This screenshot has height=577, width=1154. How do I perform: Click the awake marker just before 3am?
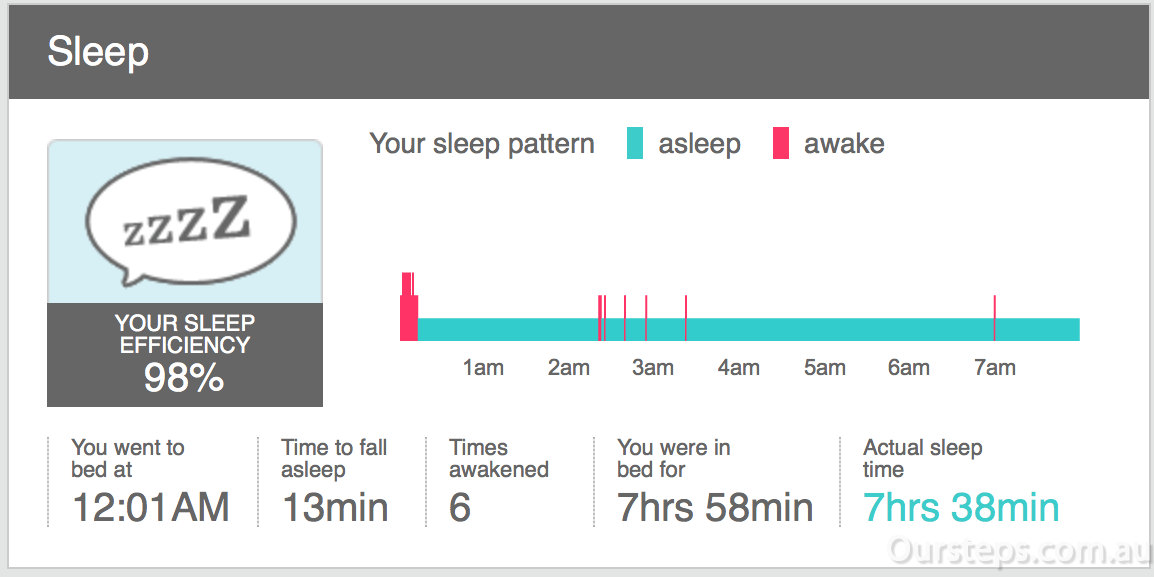pos(646,318)
